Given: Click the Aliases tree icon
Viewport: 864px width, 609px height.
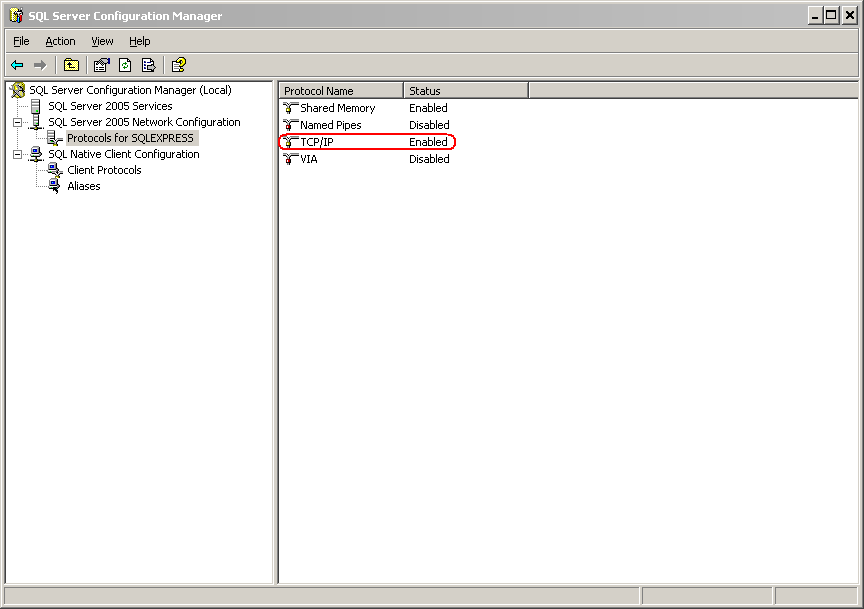Looking at the screenshot, I should (55, 186).
